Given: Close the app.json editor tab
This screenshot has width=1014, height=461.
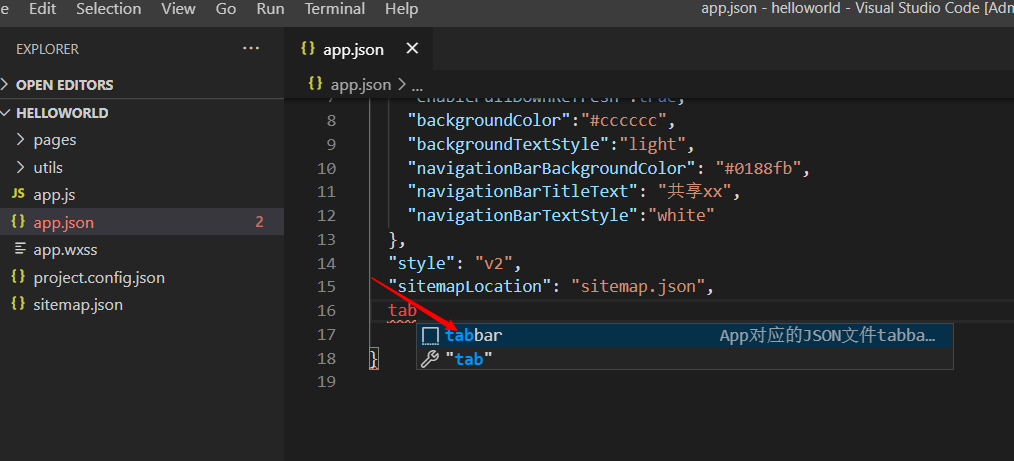Looking at the screenshot, I should (412, 48).
